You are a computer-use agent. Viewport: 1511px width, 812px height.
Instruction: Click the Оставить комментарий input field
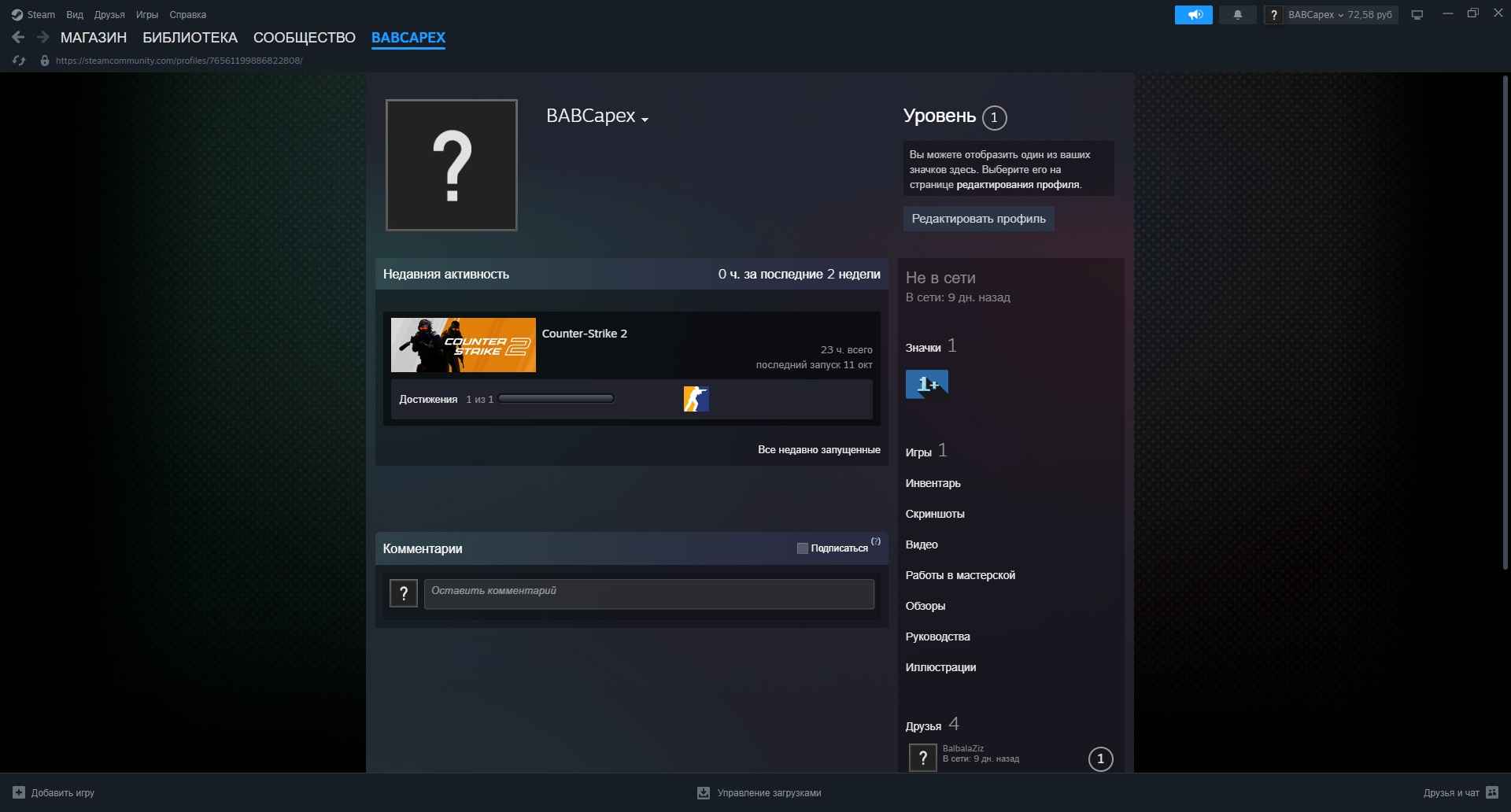point(648,594)
